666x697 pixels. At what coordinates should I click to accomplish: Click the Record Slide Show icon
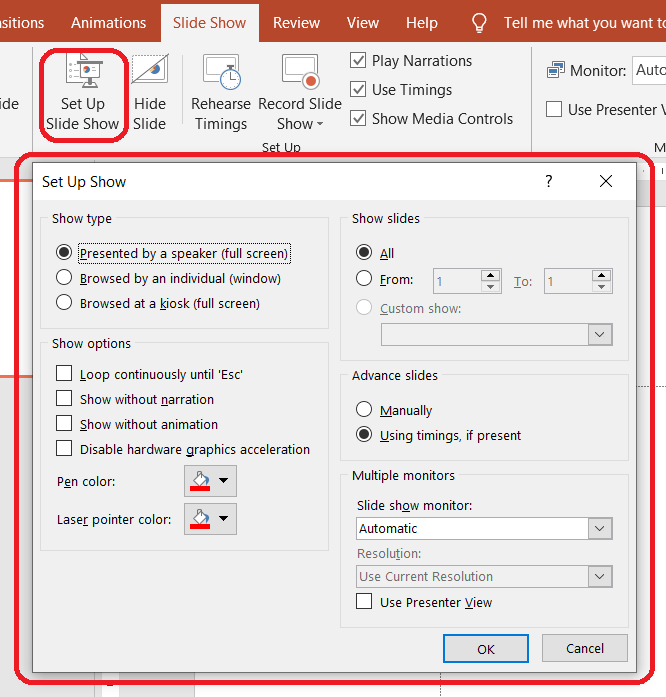point(300,72)
